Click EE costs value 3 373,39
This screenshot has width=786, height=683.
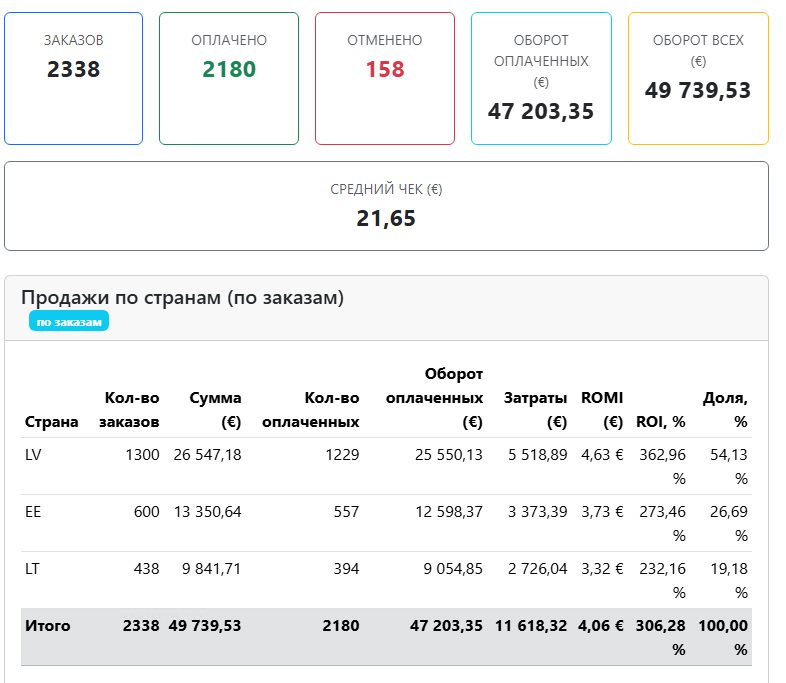point(537,512)
